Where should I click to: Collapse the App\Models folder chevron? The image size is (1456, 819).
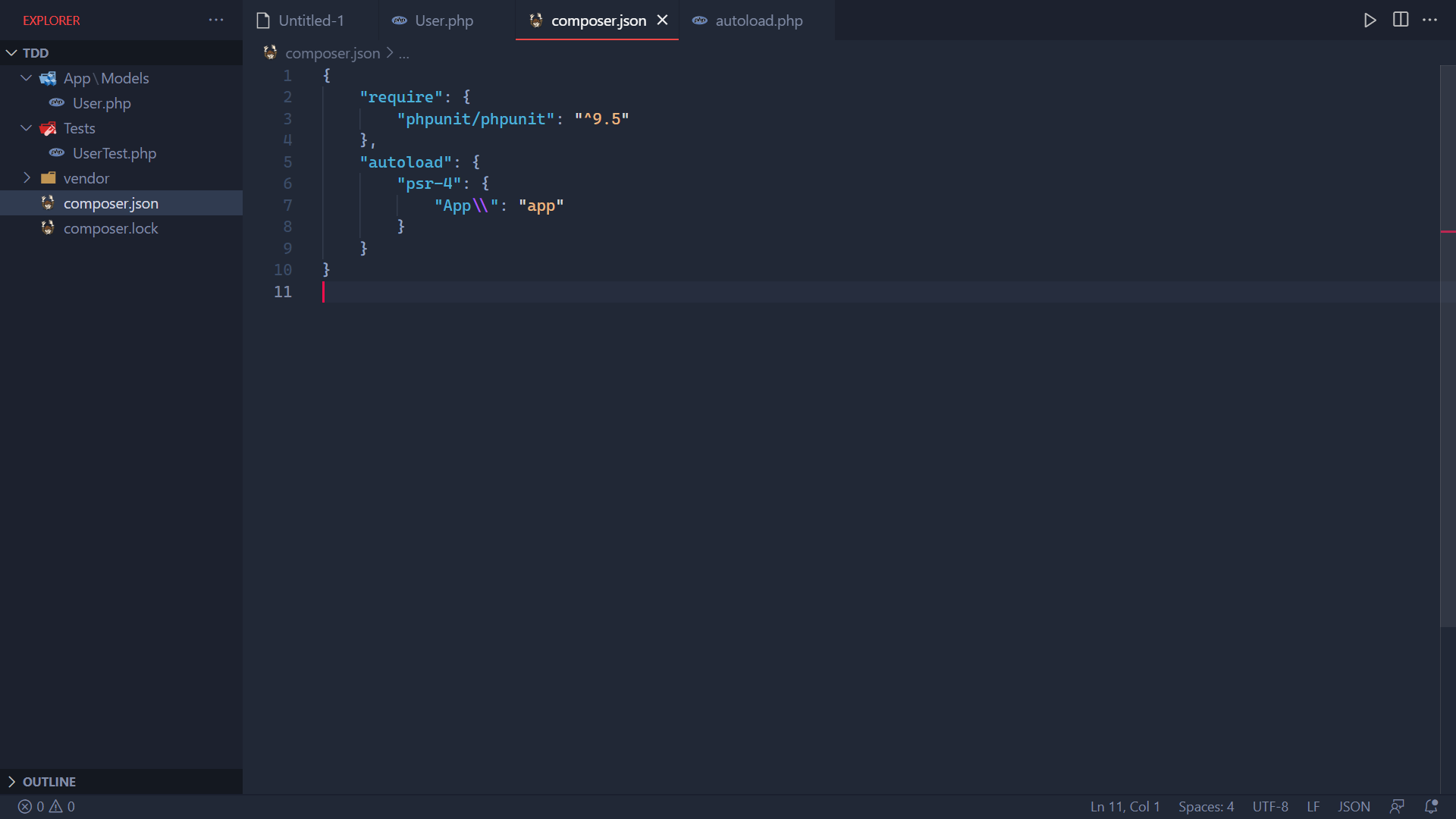click(27, 78)
